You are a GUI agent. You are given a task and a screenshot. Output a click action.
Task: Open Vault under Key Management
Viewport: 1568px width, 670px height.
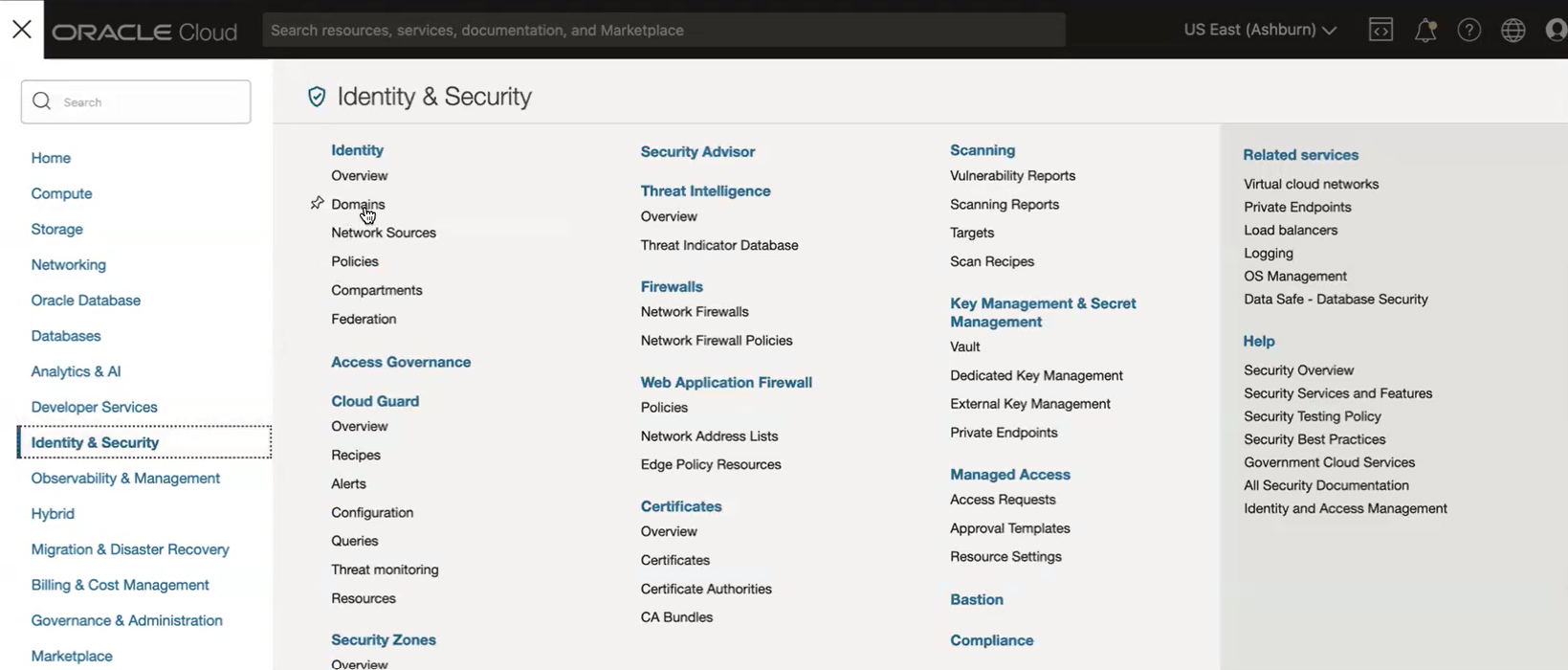pos(964,346)
